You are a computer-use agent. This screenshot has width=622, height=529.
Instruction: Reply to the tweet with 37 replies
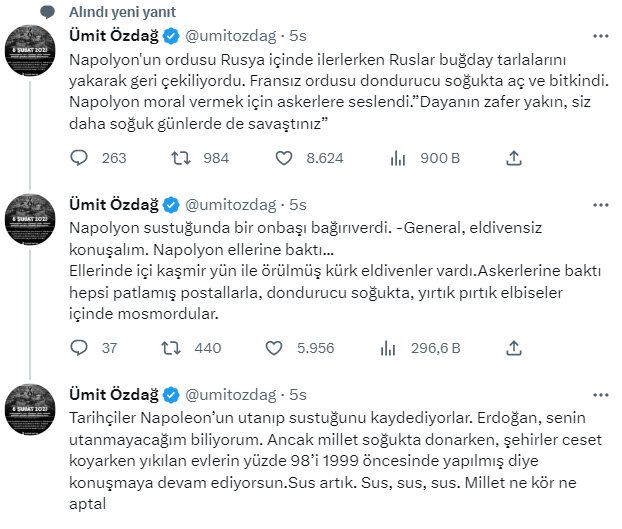[82, 348]
